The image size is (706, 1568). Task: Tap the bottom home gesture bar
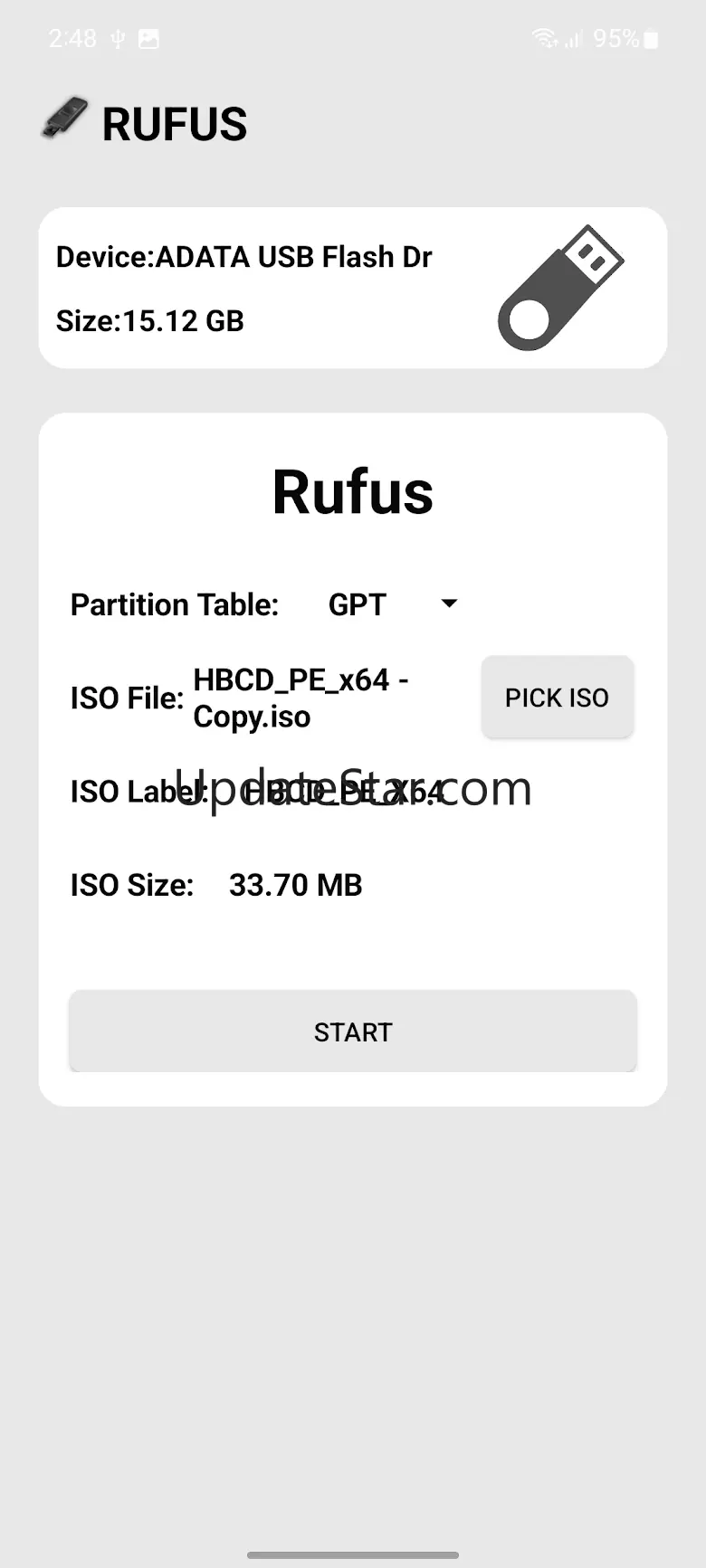click(x=353, y=1555)
